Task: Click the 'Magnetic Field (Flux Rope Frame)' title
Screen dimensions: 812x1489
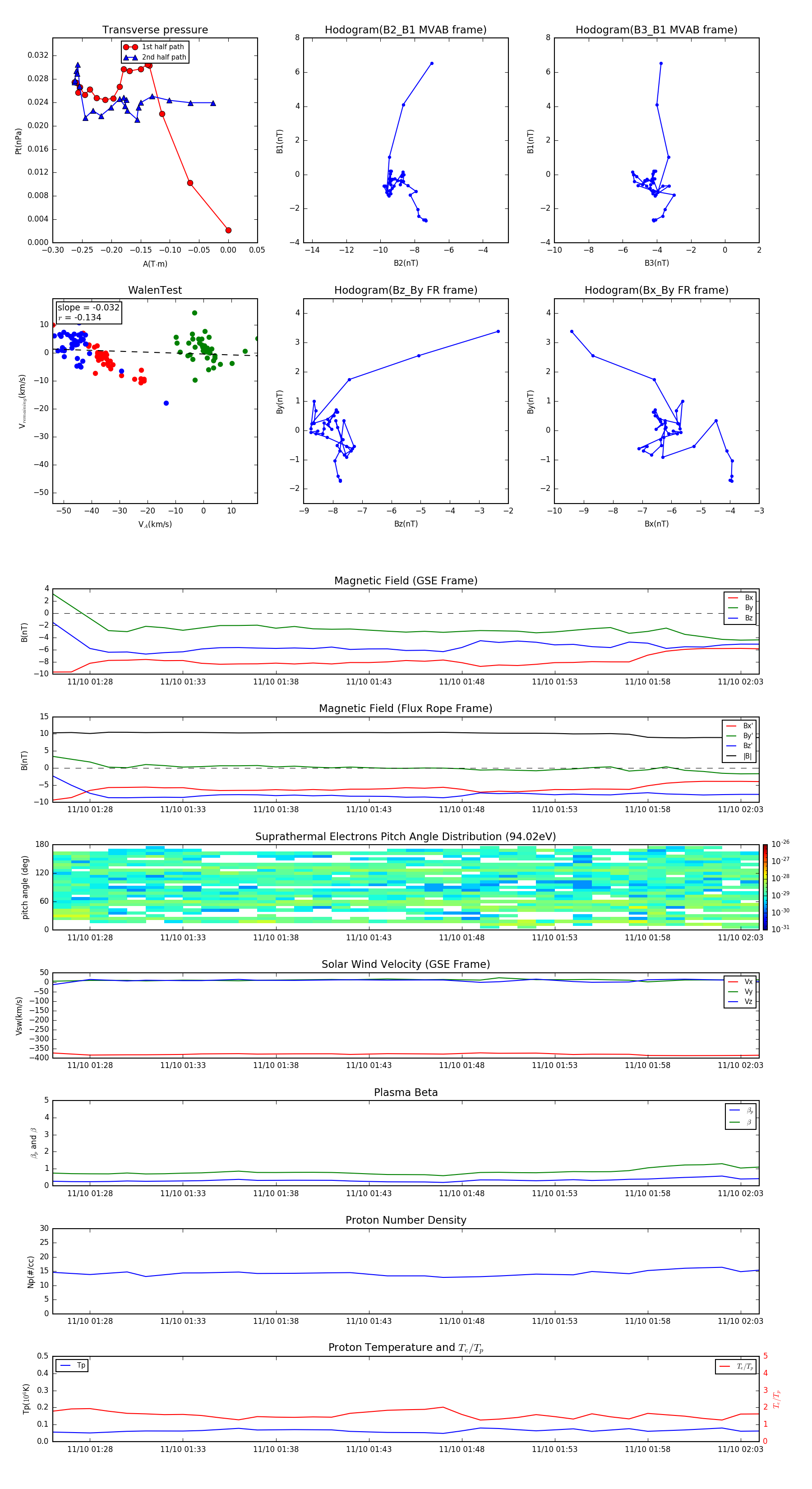Action: 406,709
